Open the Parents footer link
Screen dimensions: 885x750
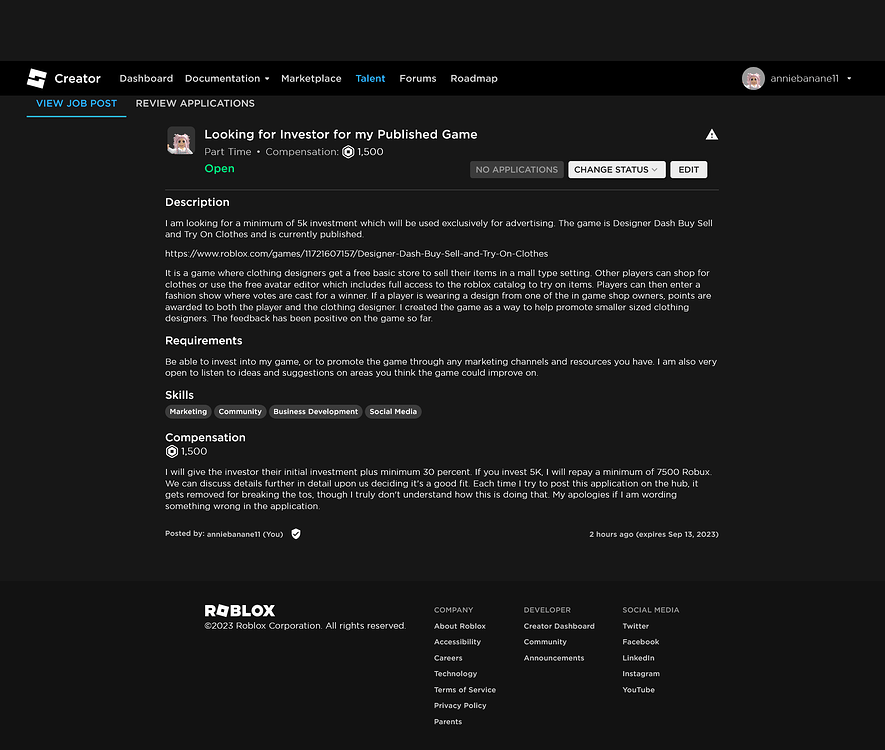pyautogui.click(x=448, y=722)
